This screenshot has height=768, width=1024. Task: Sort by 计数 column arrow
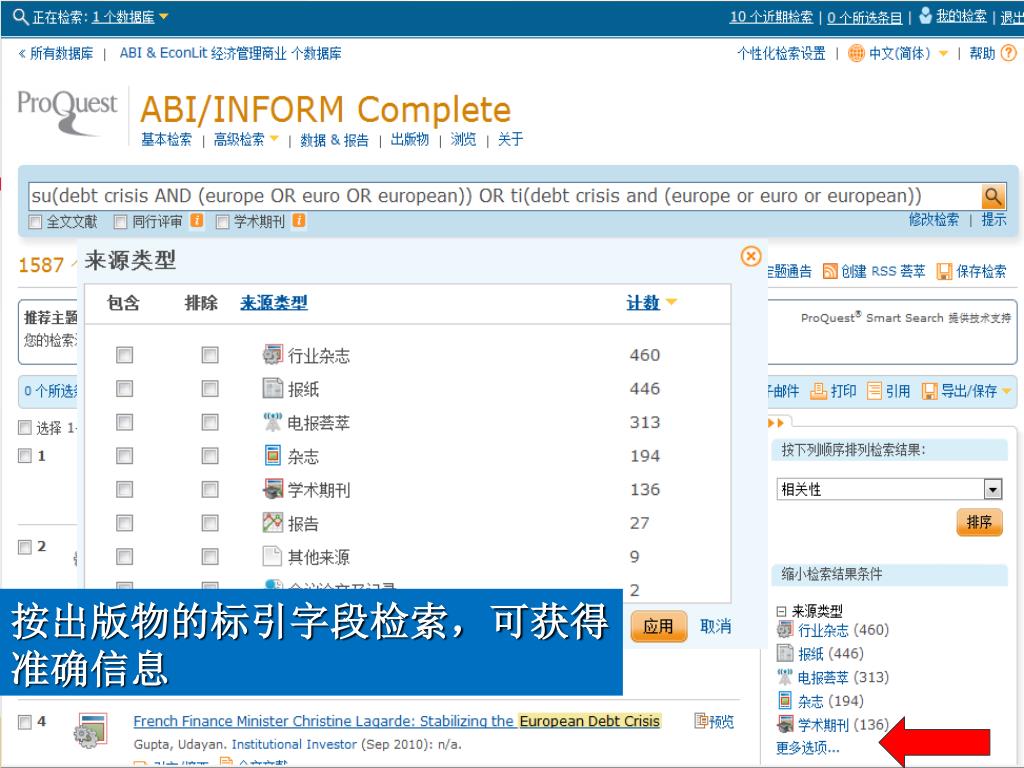tap(671, 302)
